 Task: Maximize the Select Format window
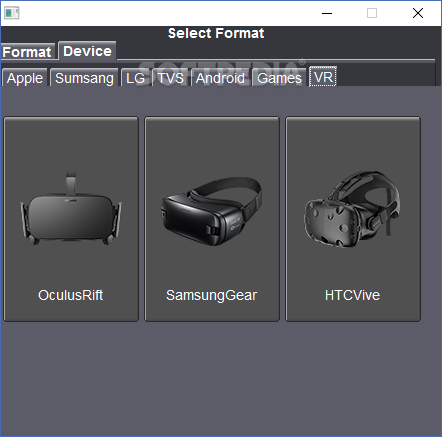click(x=372, y=13)
